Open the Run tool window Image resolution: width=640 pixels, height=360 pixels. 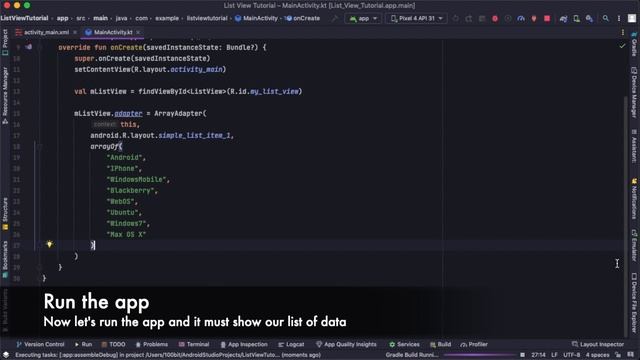[x=83, y=344]
